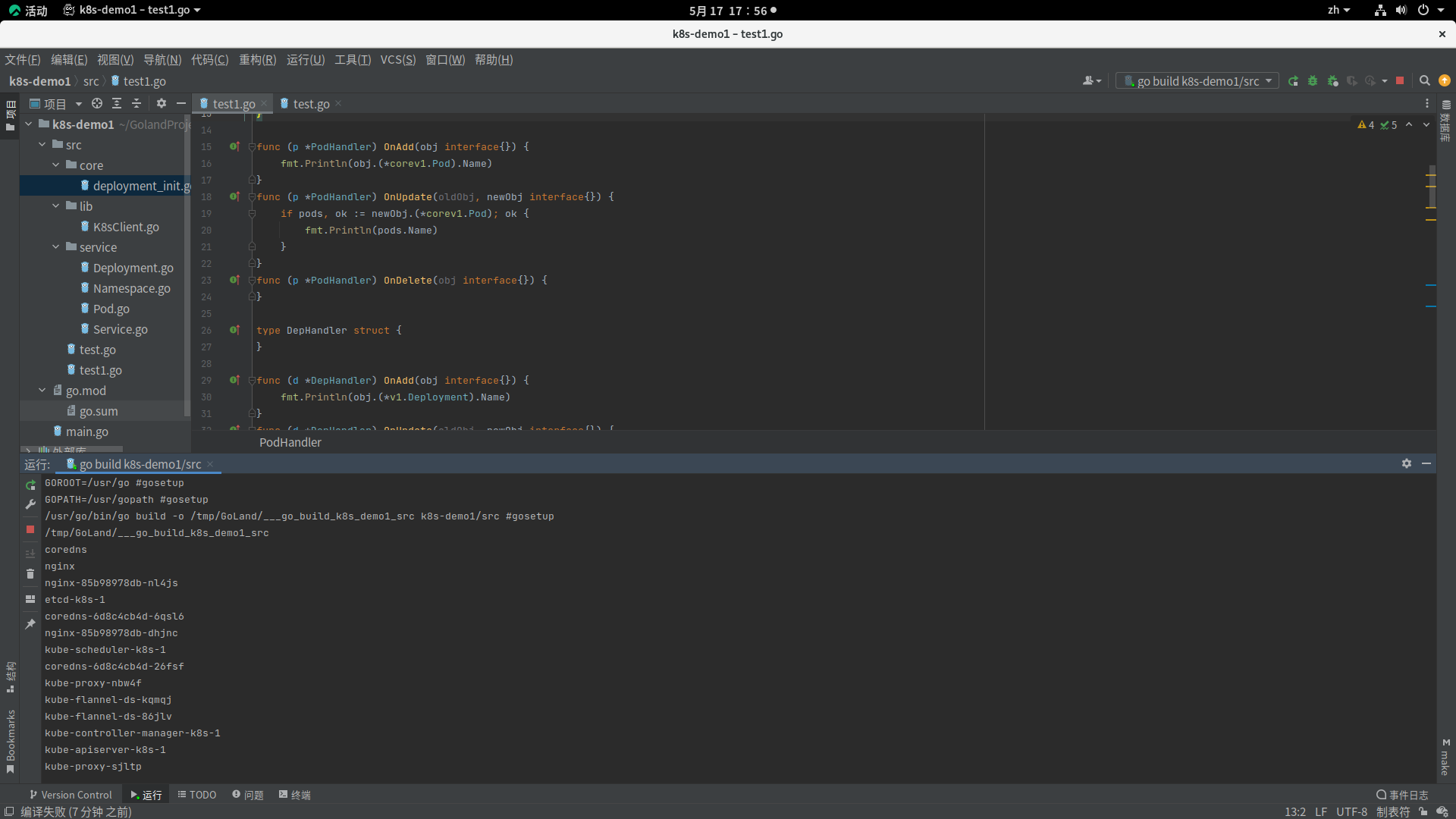Screen dimensions: 1456x819
Task: Open the 终端 terminal tab
Action: tap(294, 794)
